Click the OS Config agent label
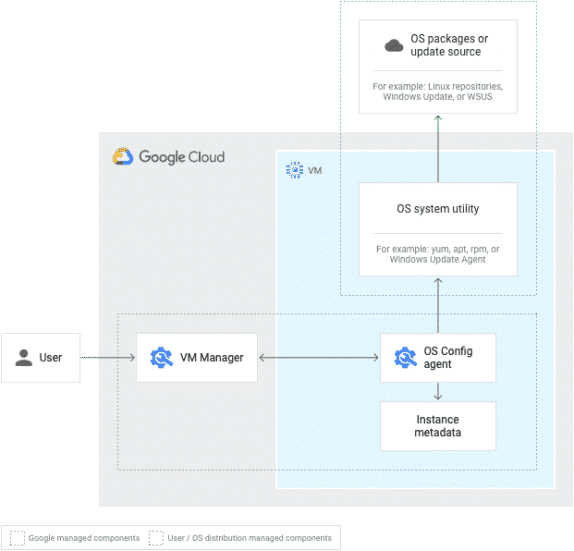The width and height of the screenshot is (574, 551). [x=448, y=358]
